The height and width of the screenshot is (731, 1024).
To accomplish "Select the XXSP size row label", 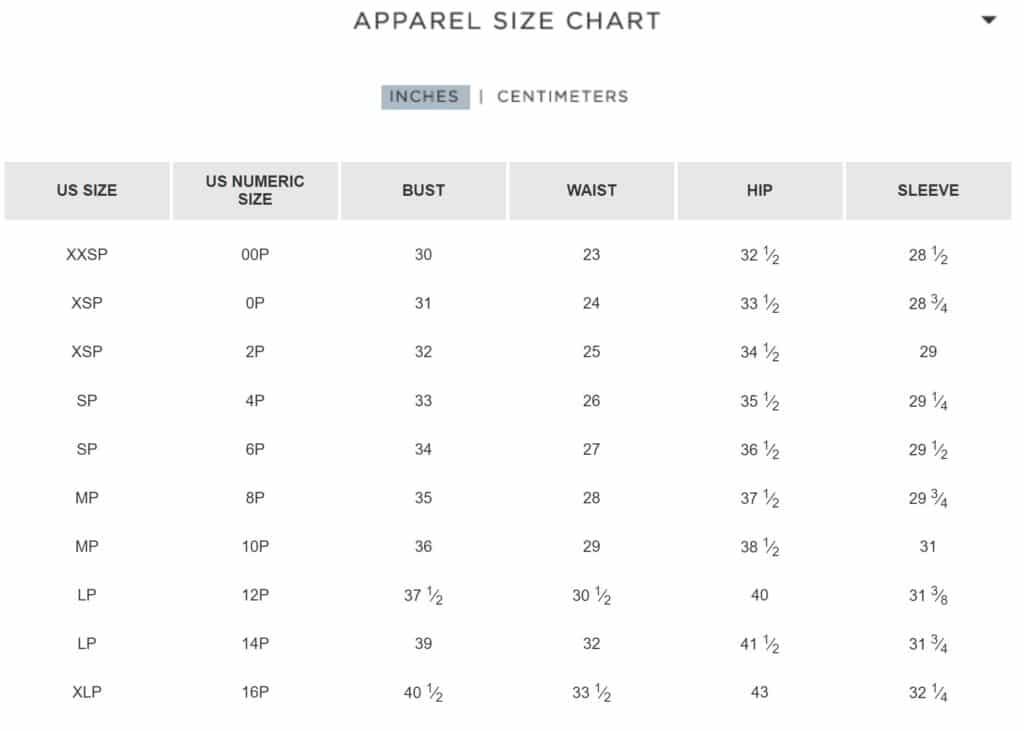I will 87,255.
